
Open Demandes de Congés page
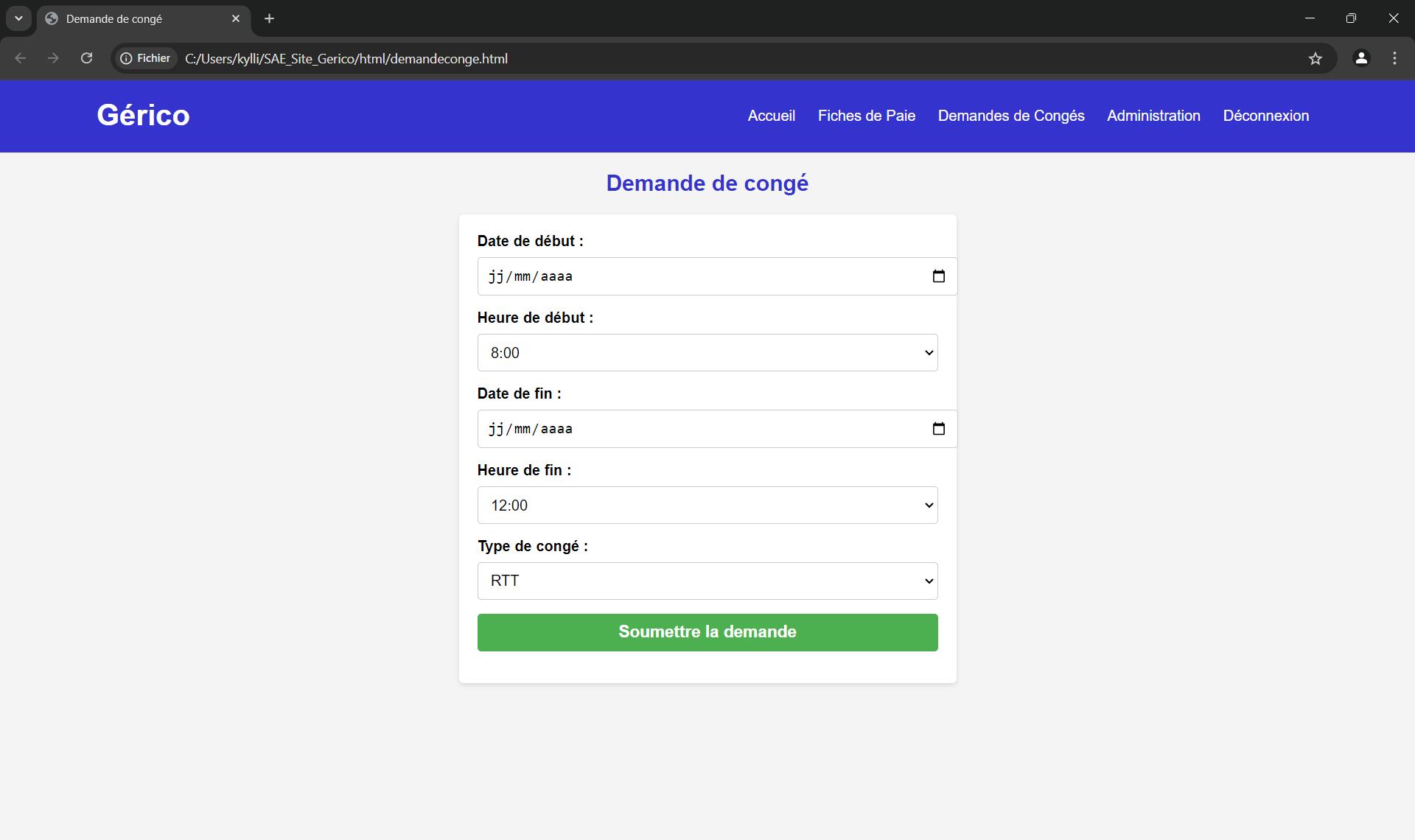(1010, 116)
